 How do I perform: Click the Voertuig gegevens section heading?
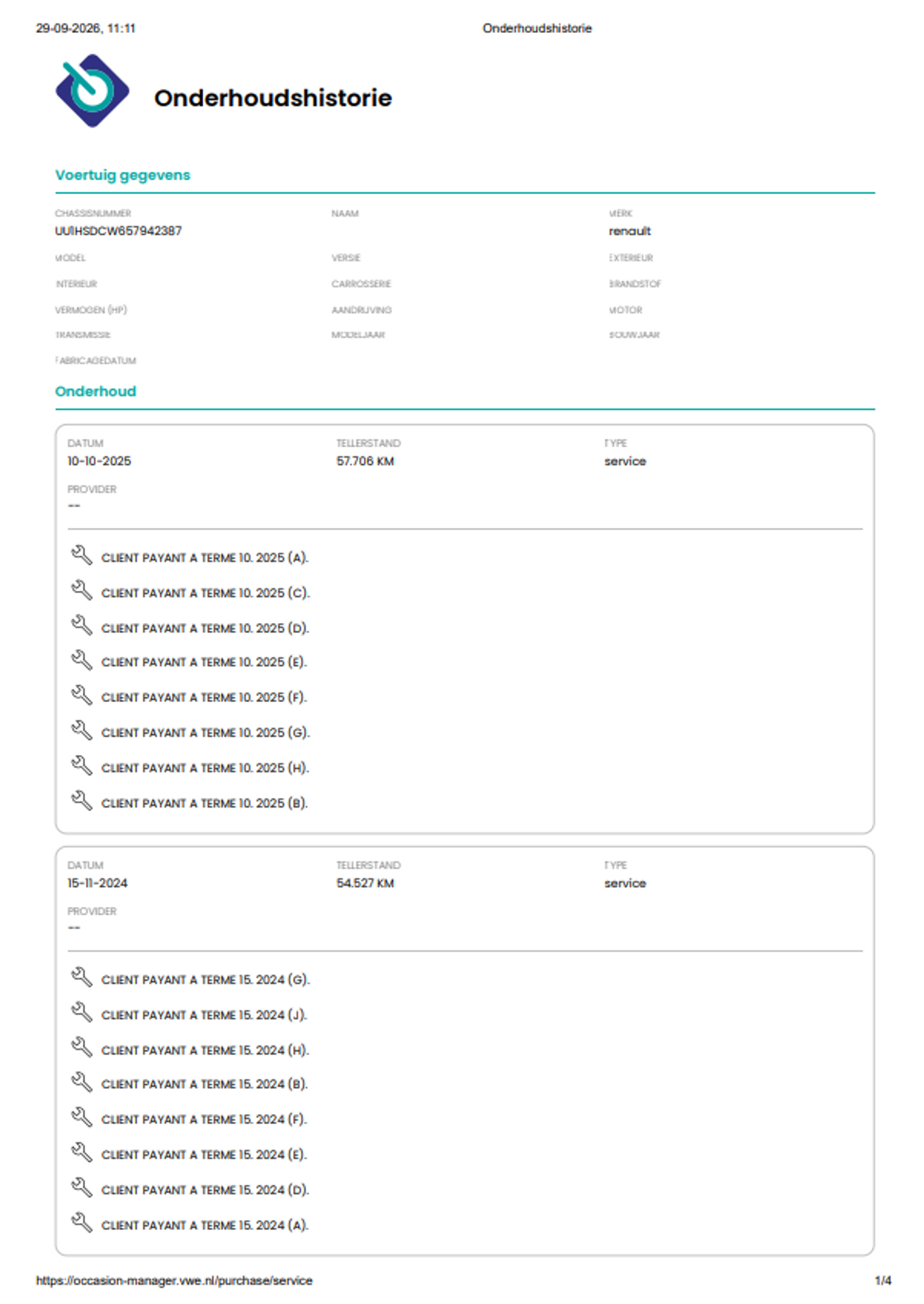click(123, 175)
